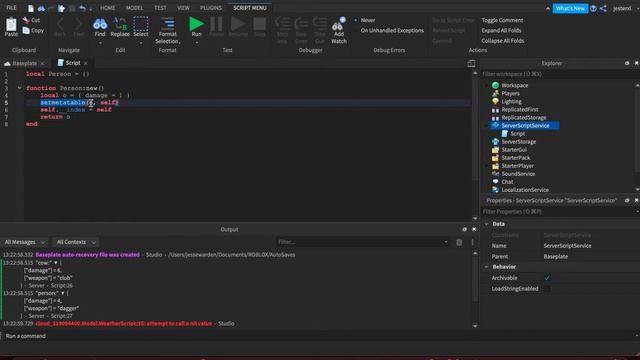
Task: Open Find with the binoculars icon
Action: [x=100, y=24]
